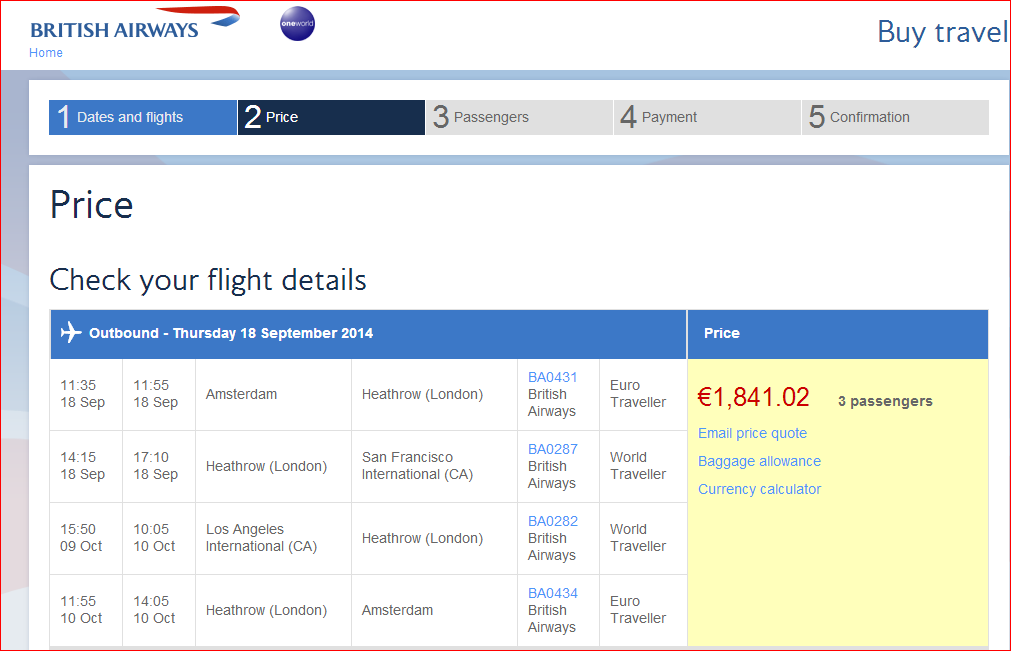Open the Currency calculator
Viewport: 1011px width, 651px height.
759,489
